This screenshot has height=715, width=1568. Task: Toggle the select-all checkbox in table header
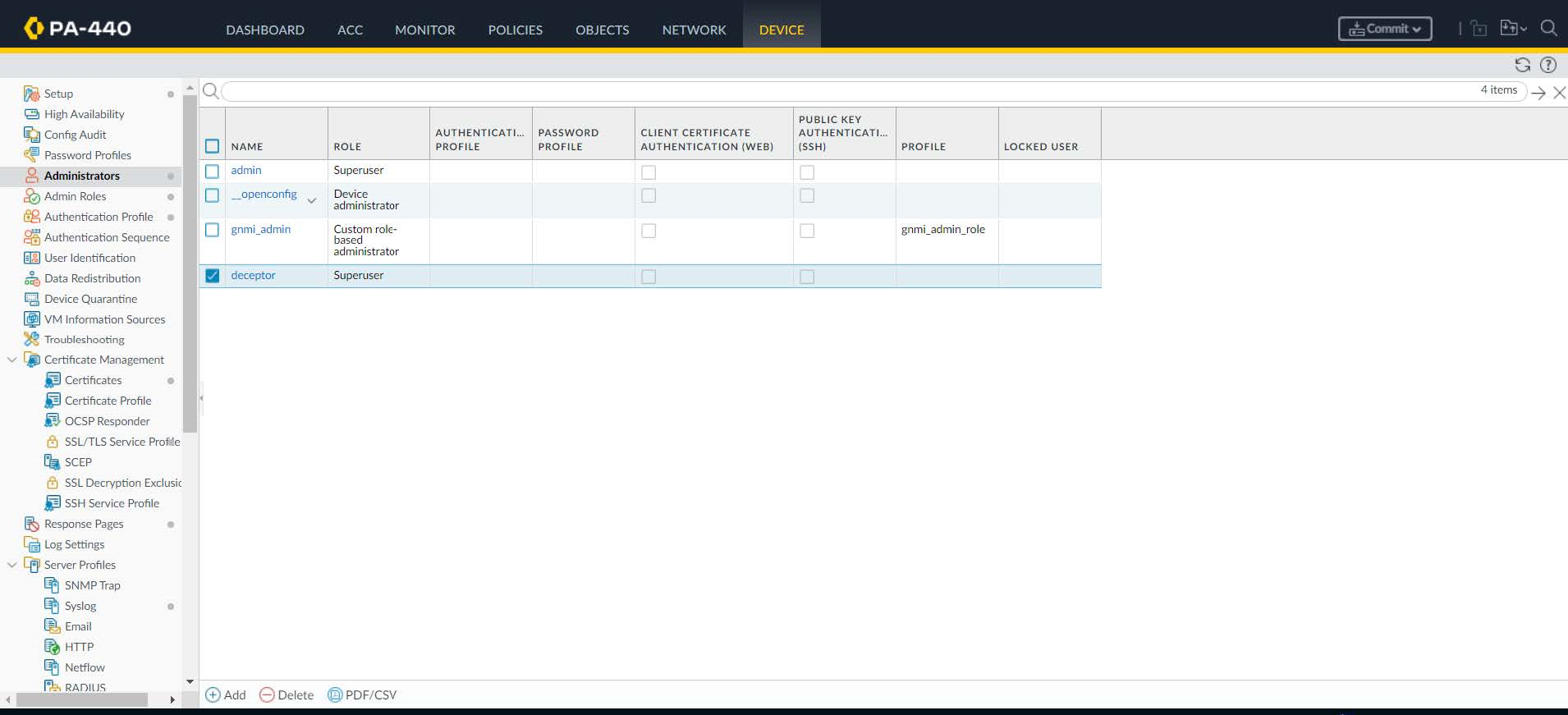[x=213, y=146]
